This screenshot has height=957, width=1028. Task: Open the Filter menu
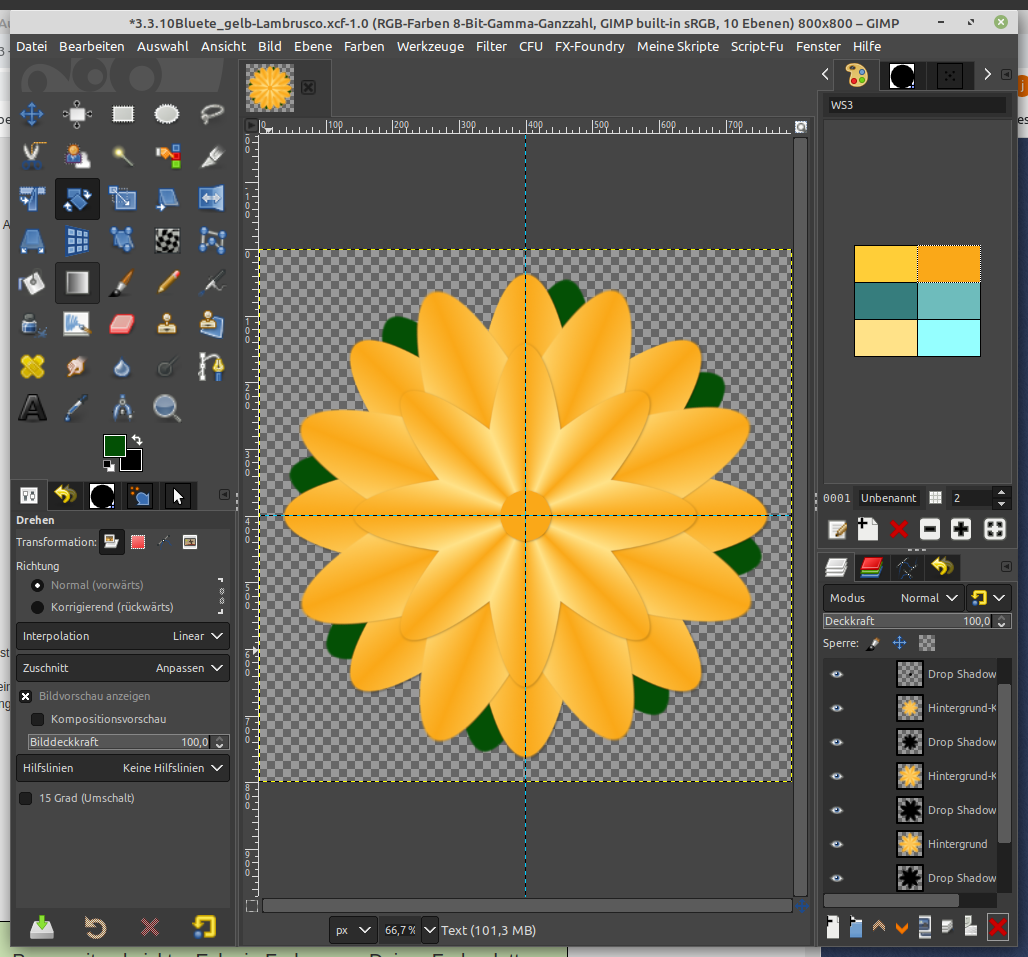point(491,46)
